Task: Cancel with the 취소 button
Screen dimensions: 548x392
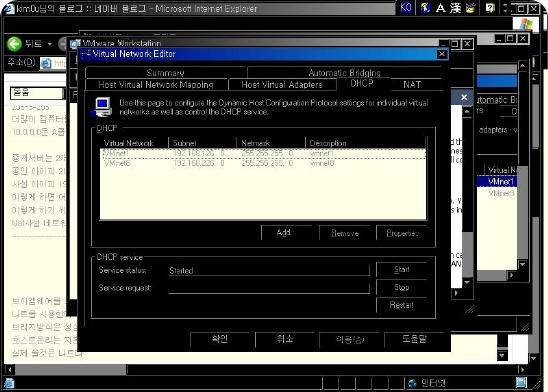Action: click(285, 339)
